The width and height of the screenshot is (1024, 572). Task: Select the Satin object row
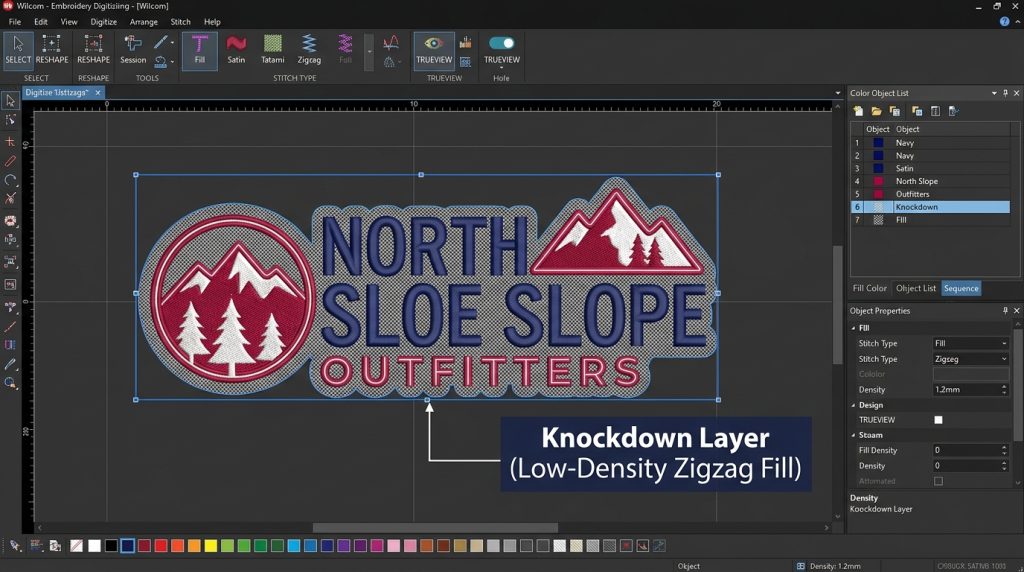click(x=930, y=168)
